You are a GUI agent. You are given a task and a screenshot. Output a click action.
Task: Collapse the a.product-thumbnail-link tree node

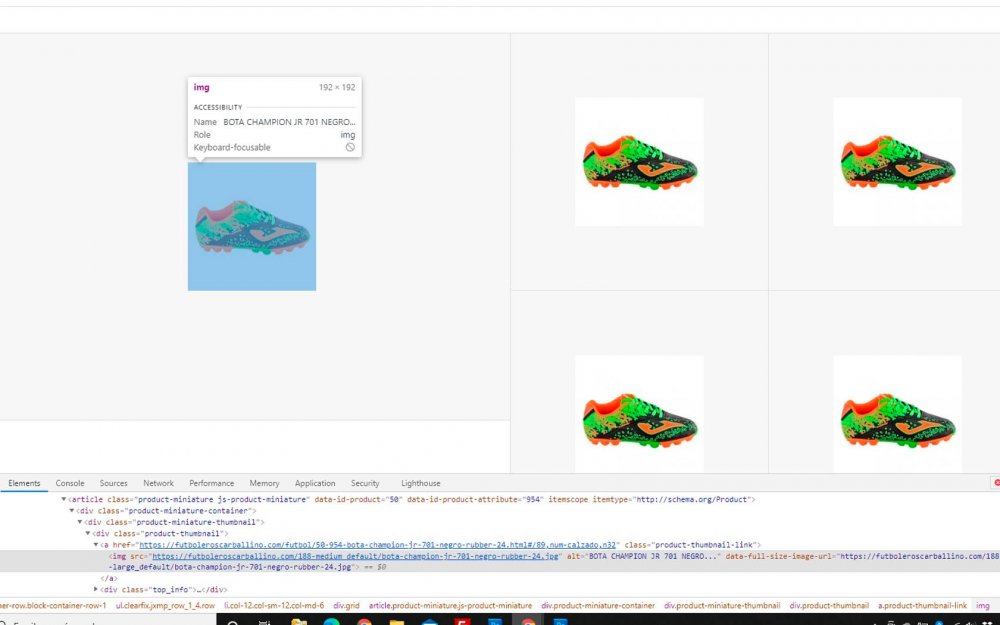coord(94,544)
